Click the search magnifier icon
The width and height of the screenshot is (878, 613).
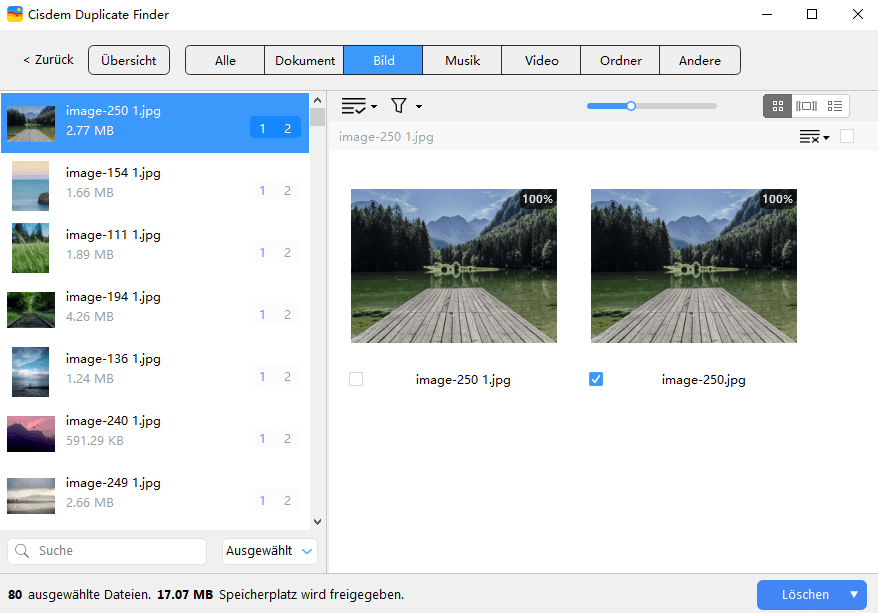(22, 551)
